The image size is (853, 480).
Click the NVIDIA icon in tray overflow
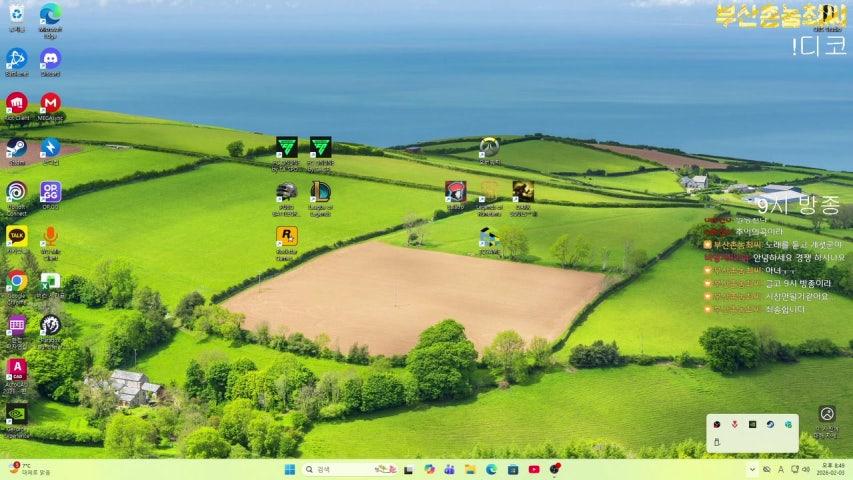coord(753,424)
